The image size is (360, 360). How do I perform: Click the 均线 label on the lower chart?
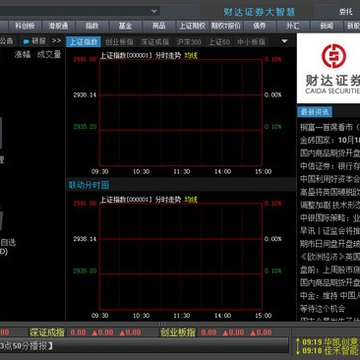tap(191, 199)
